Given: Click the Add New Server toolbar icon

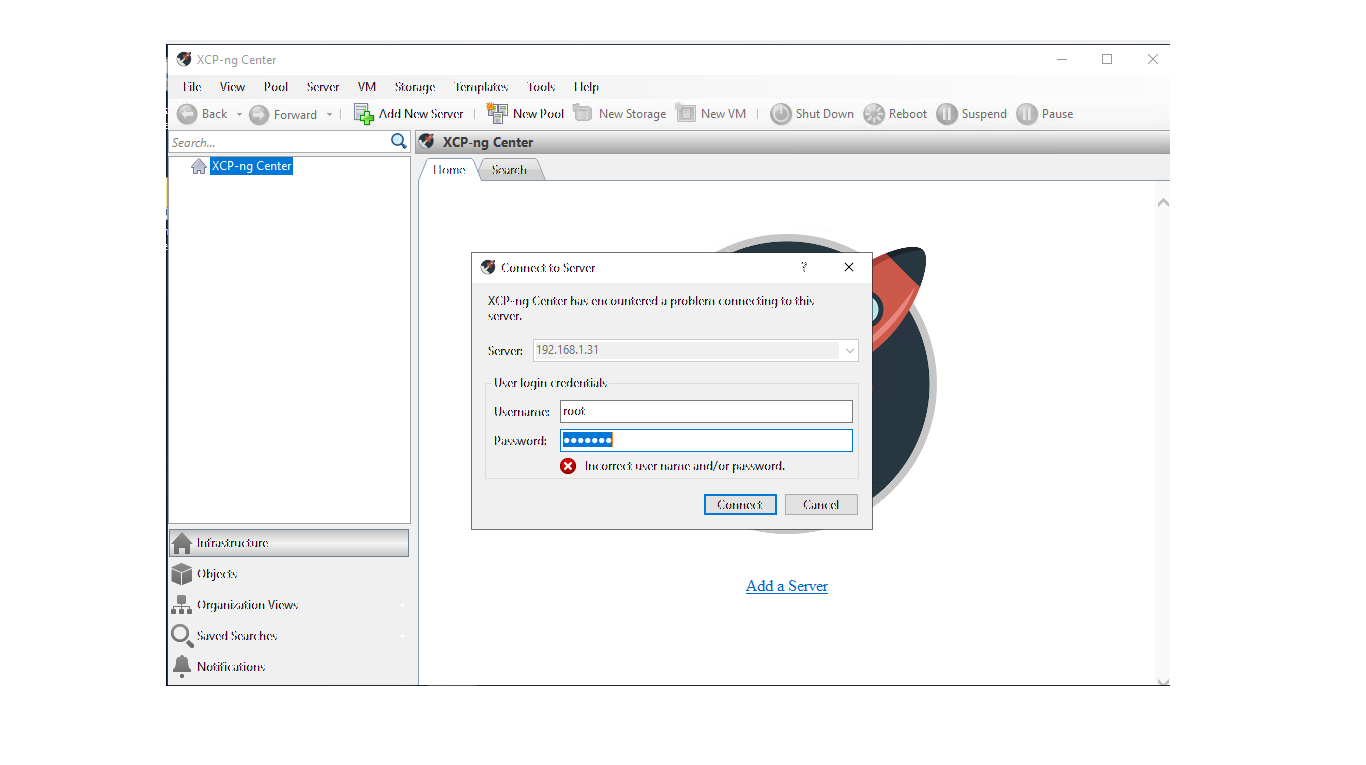Looking at the screenshot, I should coord(364,114).
